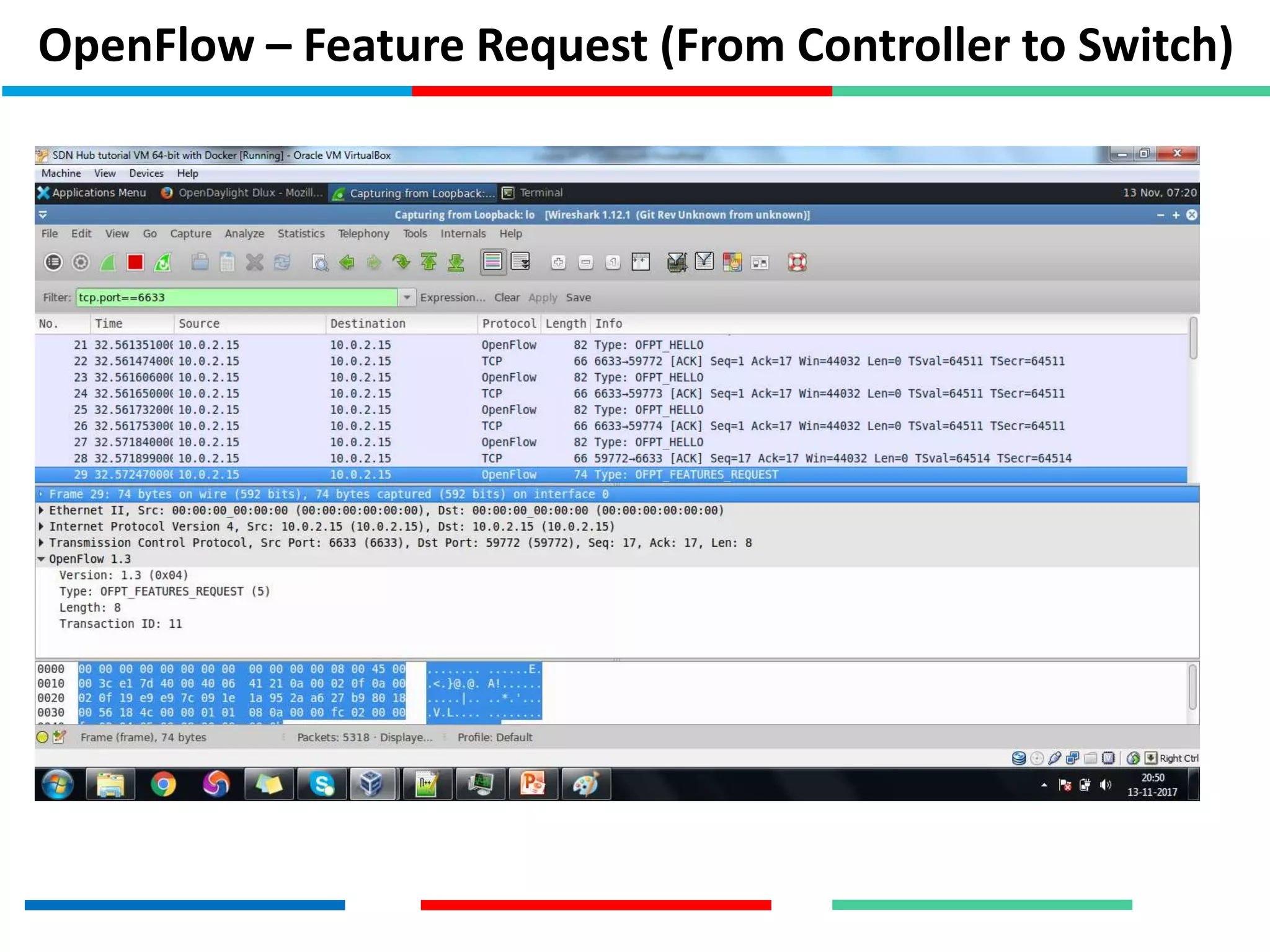The image size is (1270, 952).
Task: Close this capture file X icon
Action: pos(254,262)
